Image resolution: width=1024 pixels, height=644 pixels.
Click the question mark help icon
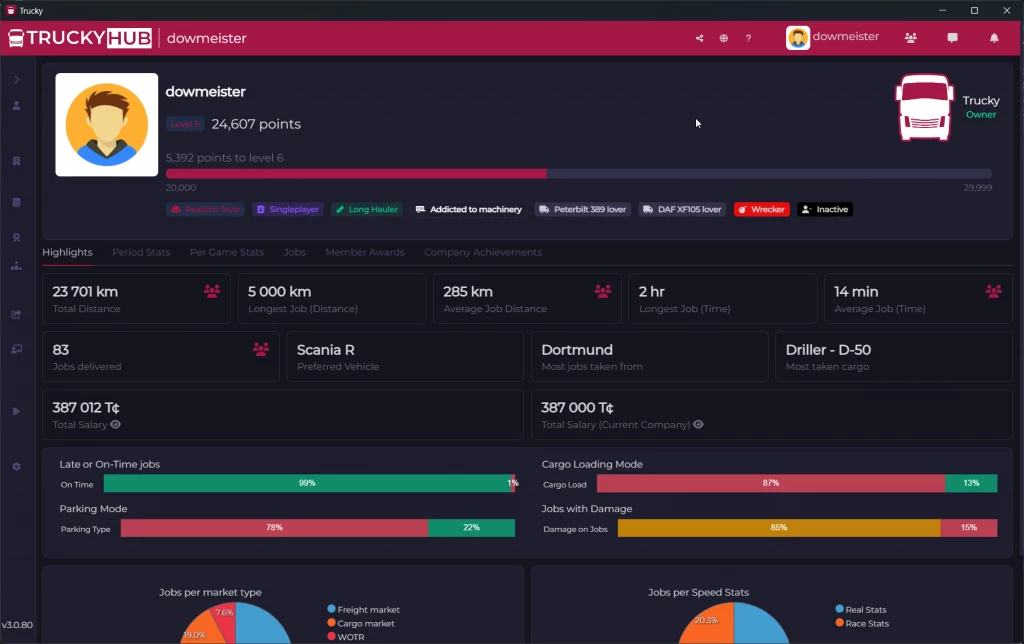748,38
